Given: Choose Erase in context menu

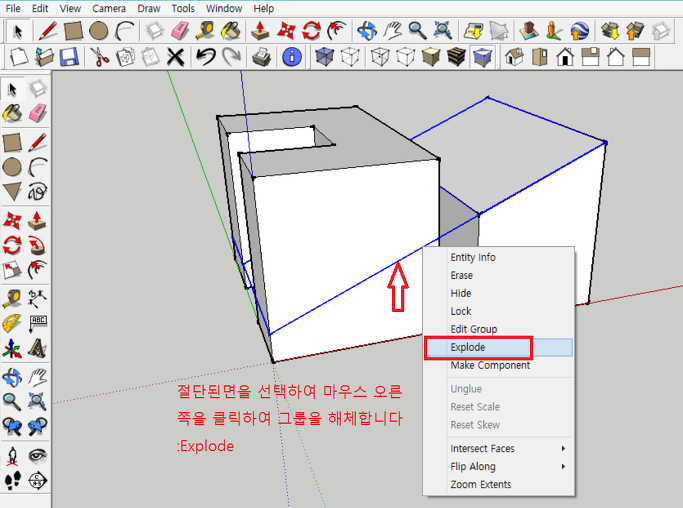Looking at the screenshot, I should [461, 275].
